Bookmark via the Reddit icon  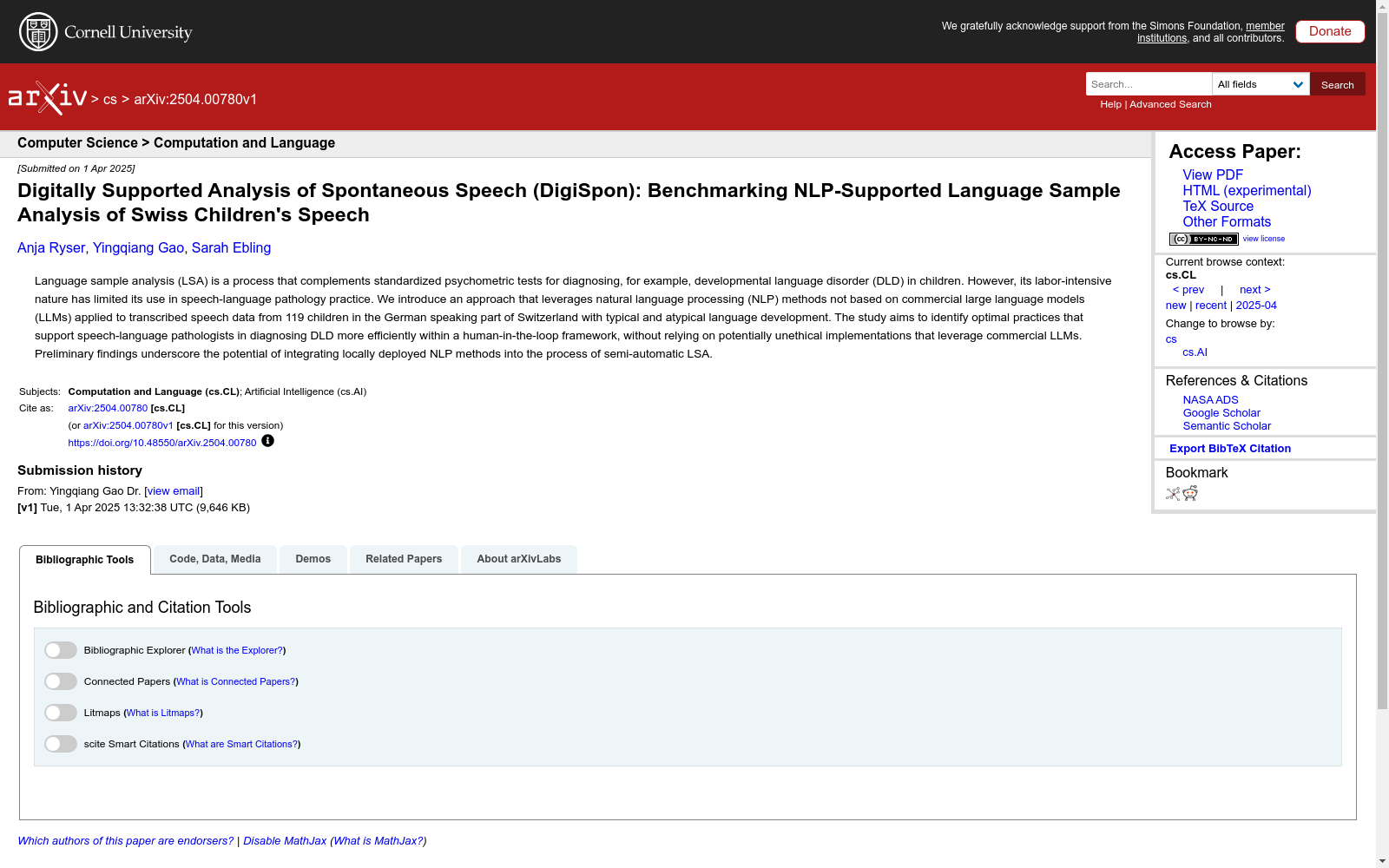(1190, 494)
